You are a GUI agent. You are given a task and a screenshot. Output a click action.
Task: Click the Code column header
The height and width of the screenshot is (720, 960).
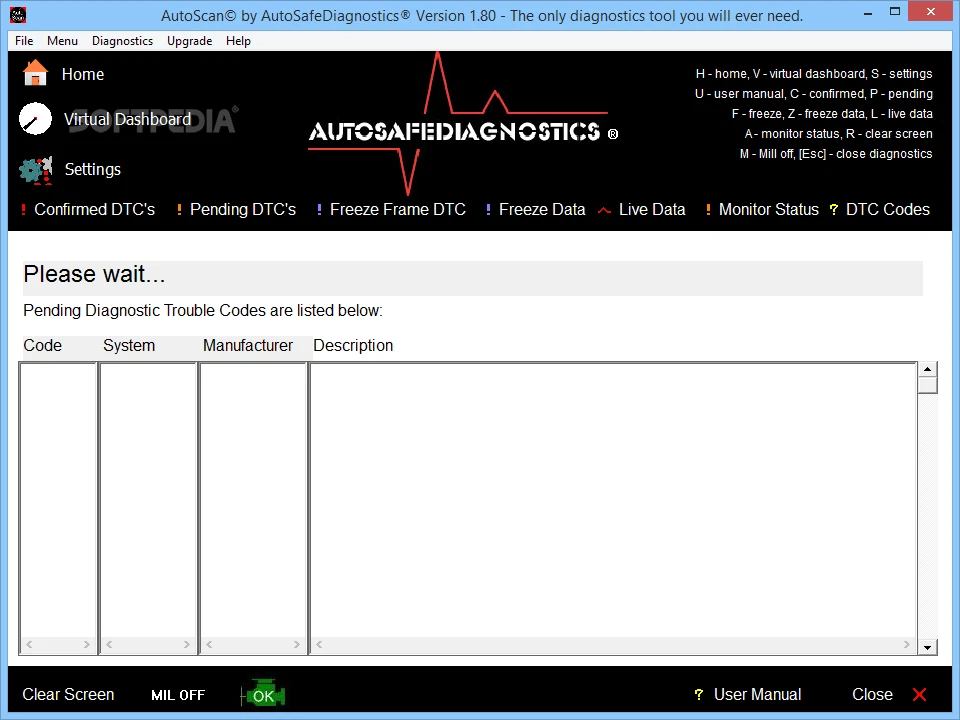43,346
